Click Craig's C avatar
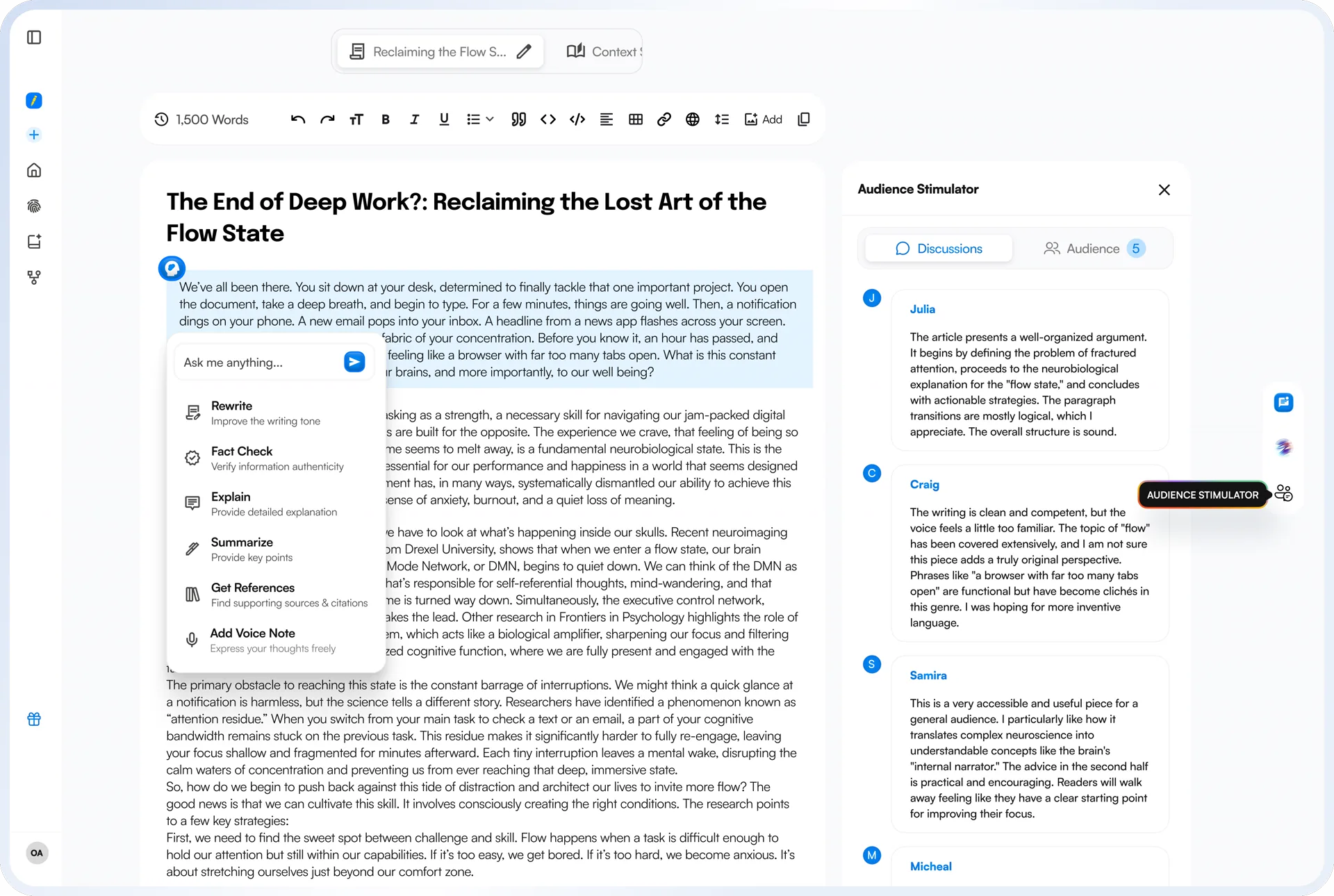The height and width of the screenshot is (896, 1334). click(872, 473)
